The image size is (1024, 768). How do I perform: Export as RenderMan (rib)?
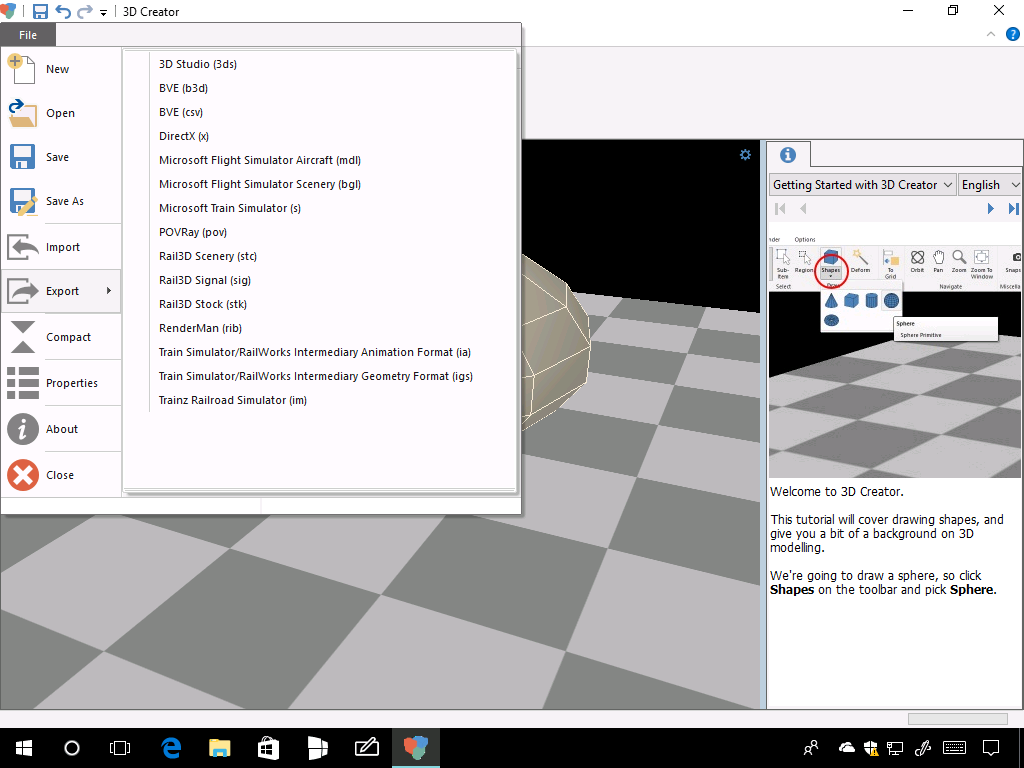[x=200, y=328]
